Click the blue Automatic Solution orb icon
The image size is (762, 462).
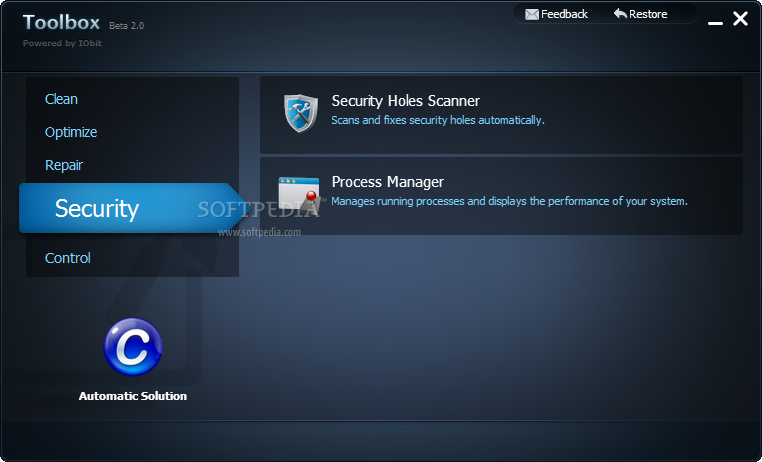133,347
